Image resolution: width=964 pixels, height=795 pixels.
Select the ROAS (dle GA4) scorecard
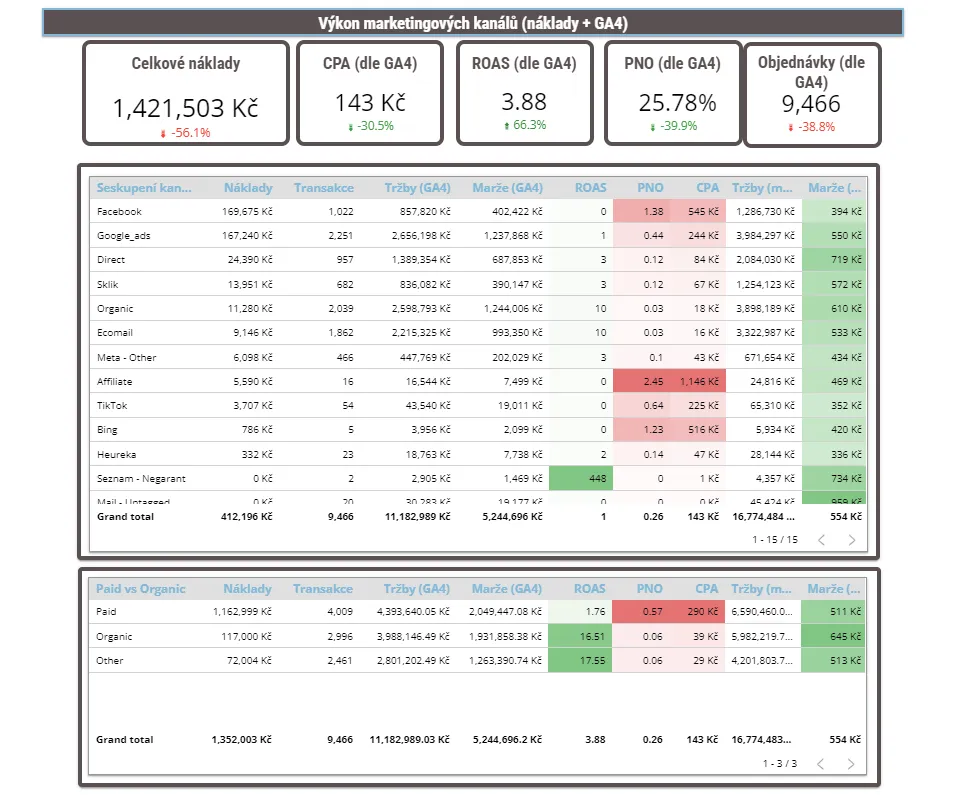[524, 93]
